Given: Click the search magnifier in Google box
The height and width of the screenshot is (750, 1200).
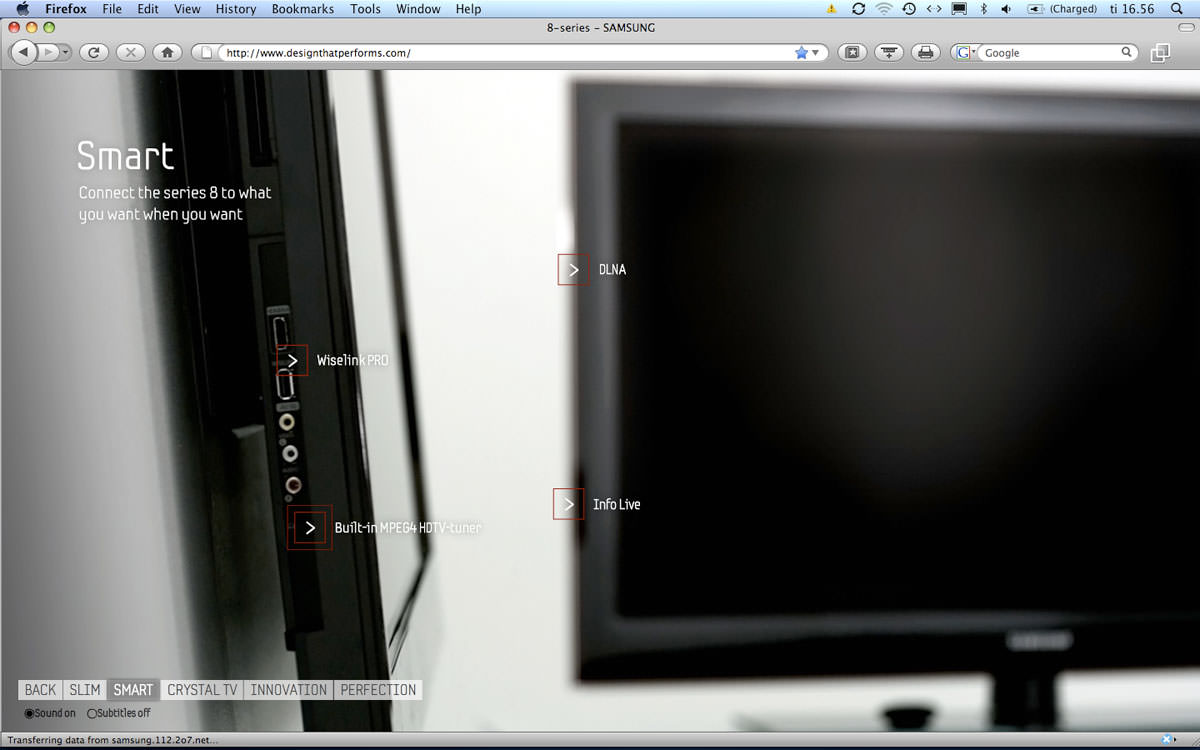Looking at the screenshot, I should [x=1127, y=52].
